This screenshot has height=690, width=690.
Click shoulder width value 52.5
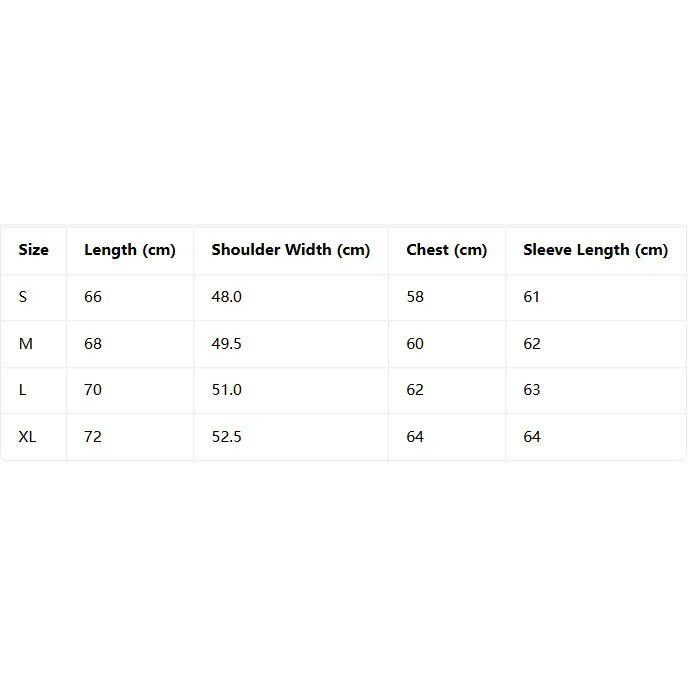click(227, 437)
